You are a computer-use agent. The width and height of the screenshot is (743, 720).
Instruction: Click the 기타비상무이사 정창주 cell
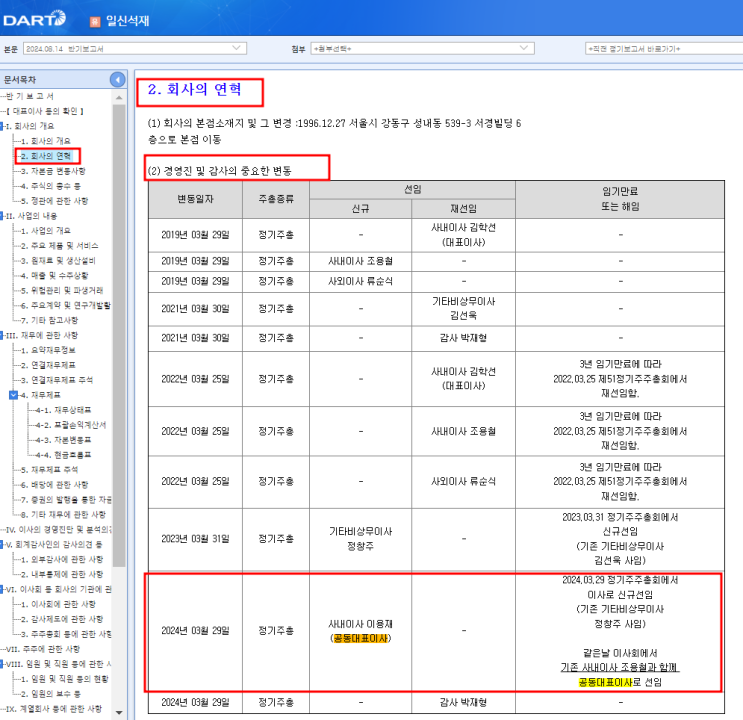coord(361,539)
